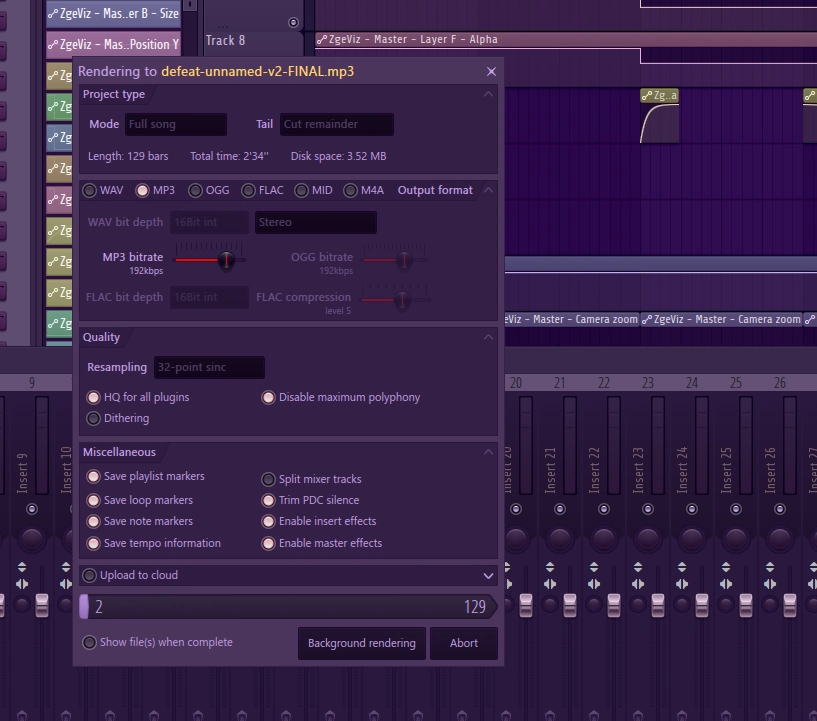Click the Insert 26 volume fader handle
Image resolution: width=817 pixels, height=721 pixels.
click(x=790, y=604)
